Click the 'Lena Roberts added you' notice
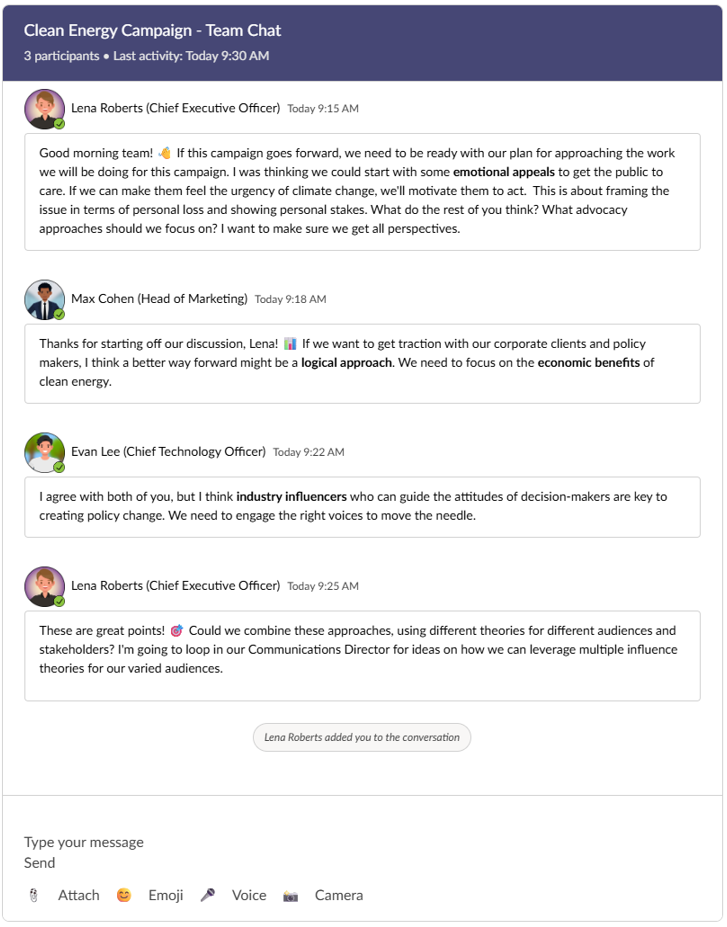 (x=362, y=737)
